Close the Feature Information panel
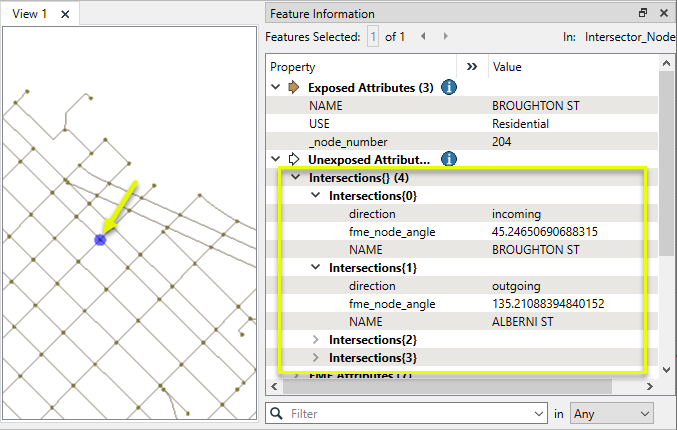Screen dimensions: 677x430 pyautogui.click(x=663, y=13)
